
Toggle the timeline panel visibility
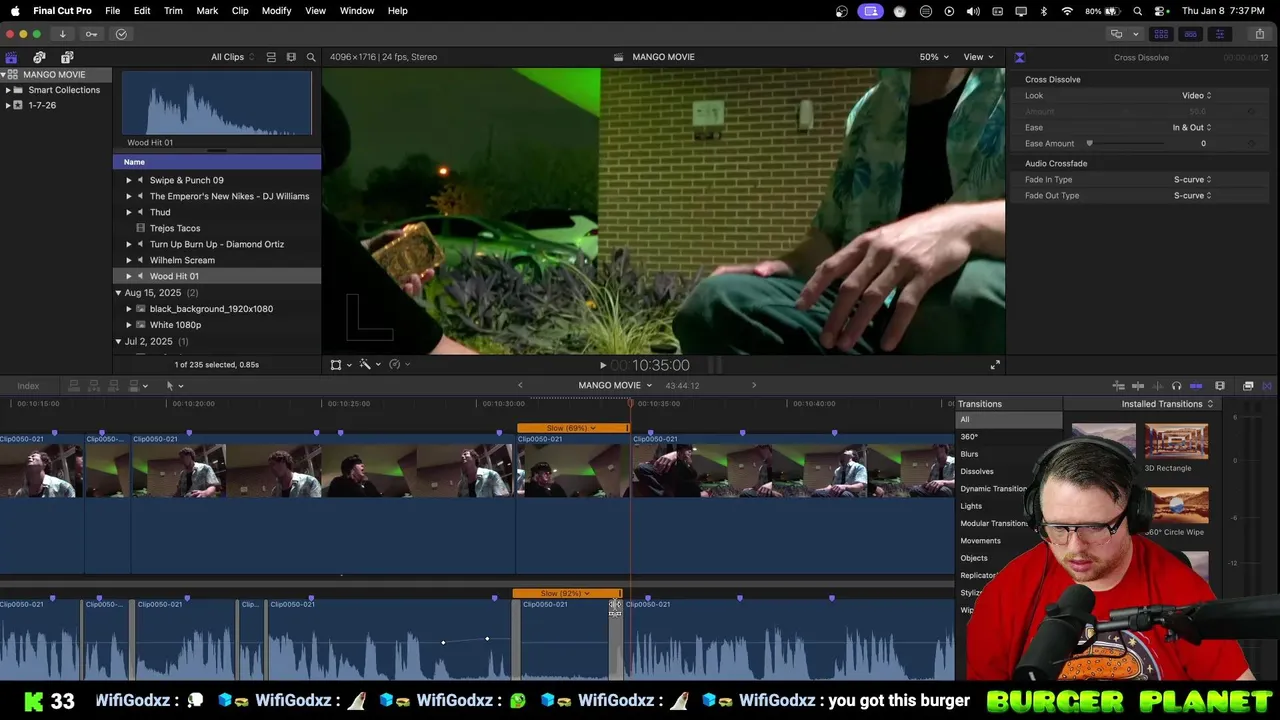click(1190, 34)
